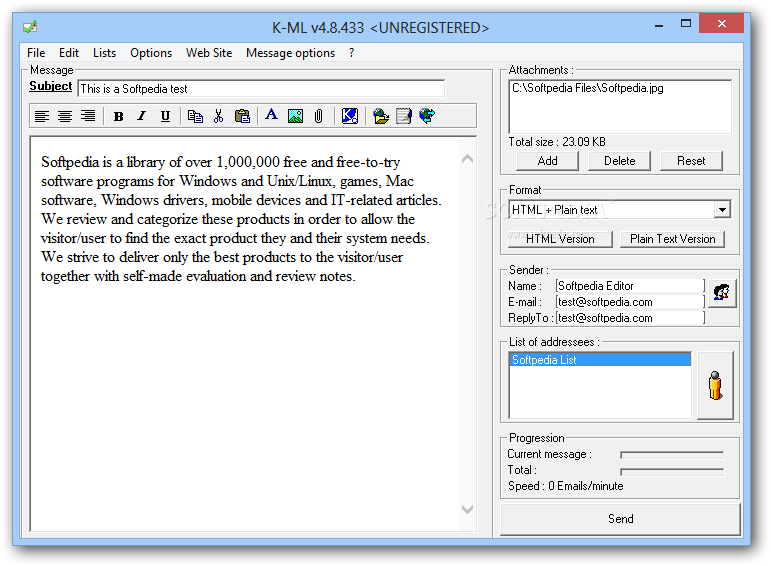Click the blue K-ML logo toolbar icon
This screenshot has width=771, height=566.
(350, 116)
